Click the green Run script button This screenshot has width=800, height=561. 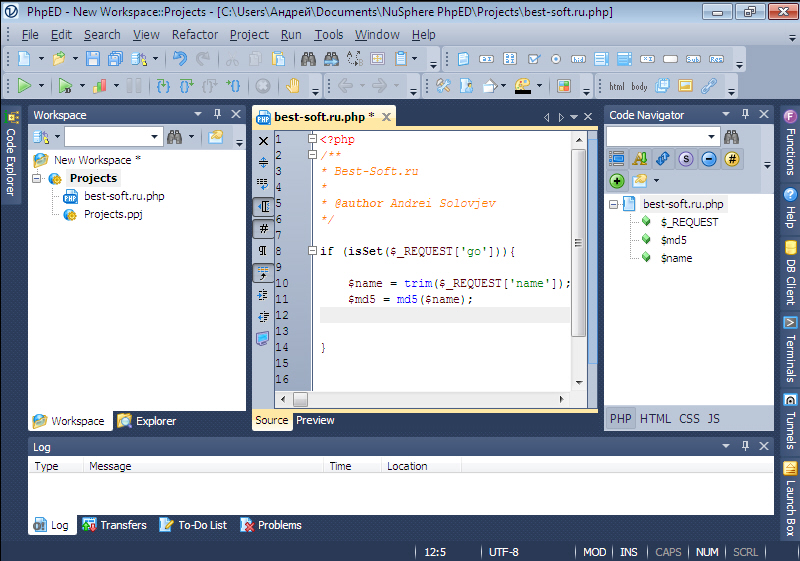(x=23, y=86)
